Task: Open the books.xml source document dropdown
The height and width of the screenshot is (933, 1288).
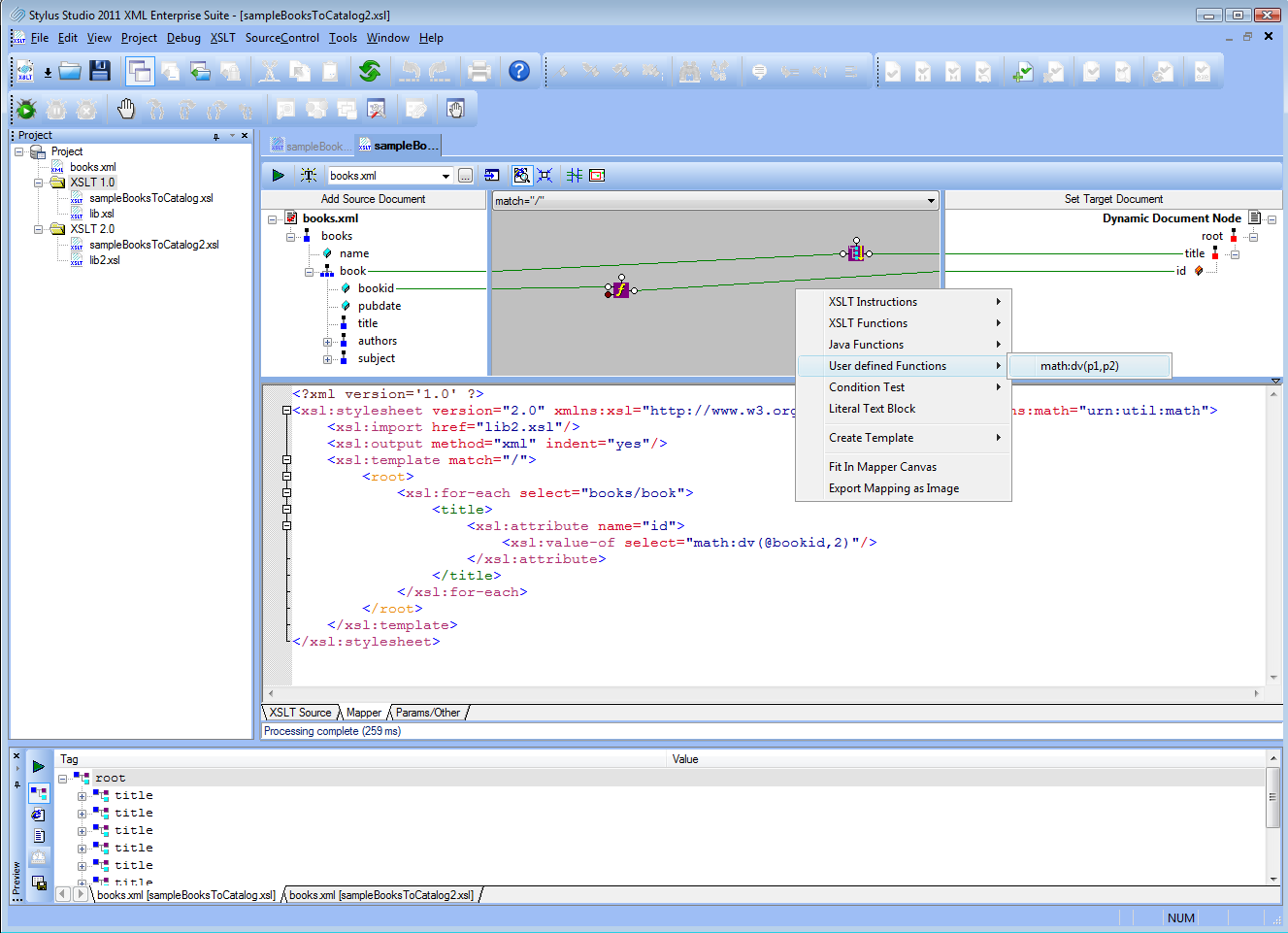Action: [446, 176]
